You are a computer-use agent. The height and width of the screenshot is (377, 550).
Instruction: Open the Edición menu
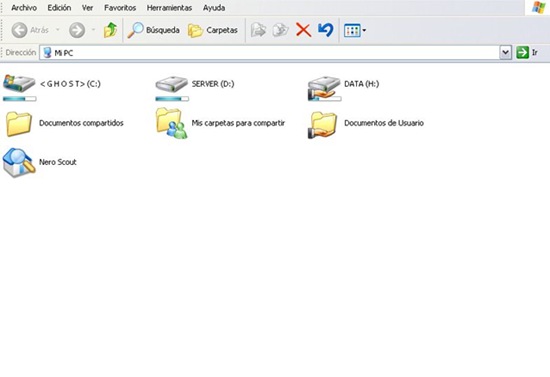tap(59, 8)
